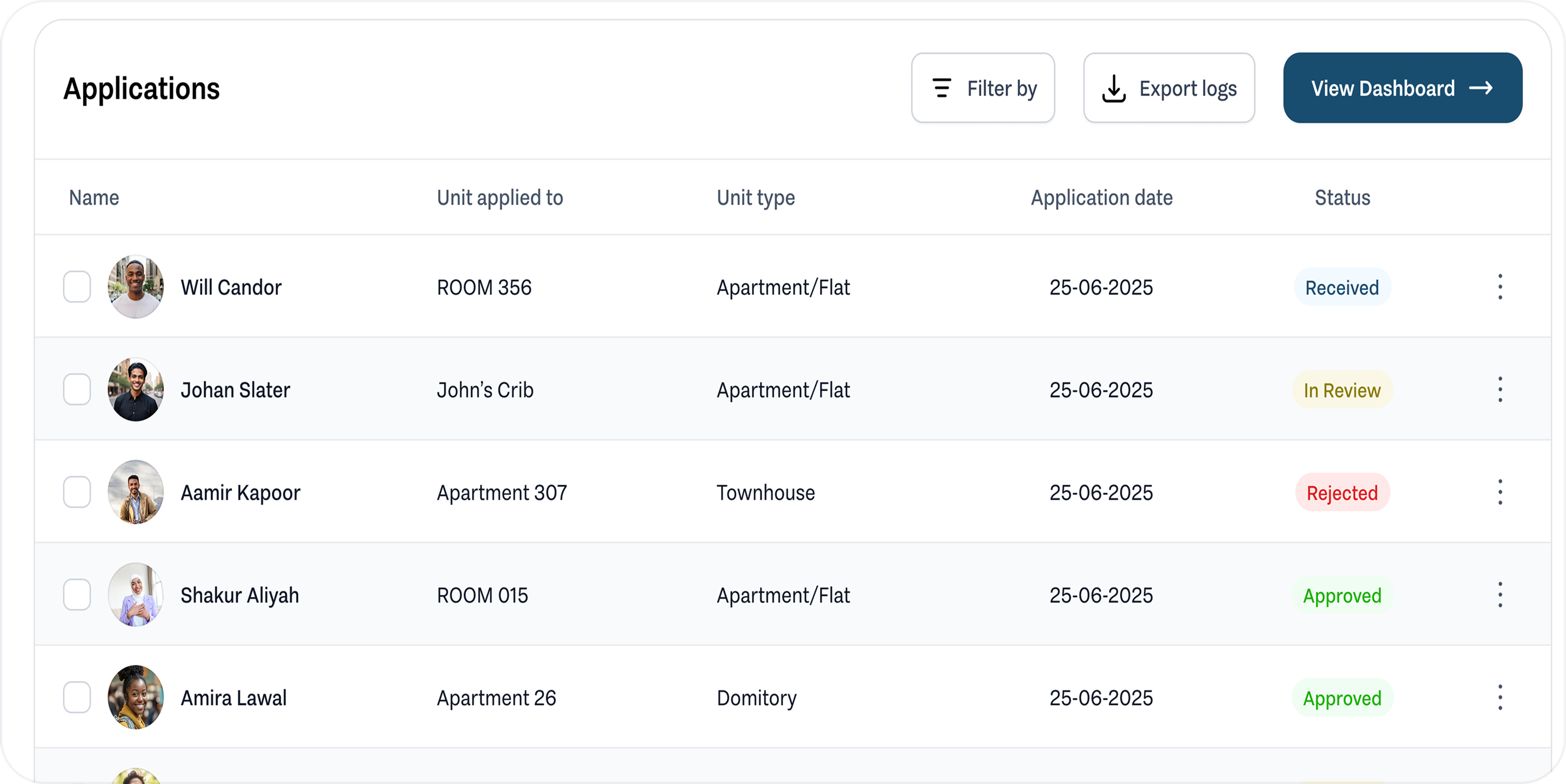Click the Domitory unit type cell

coord(756,698)
